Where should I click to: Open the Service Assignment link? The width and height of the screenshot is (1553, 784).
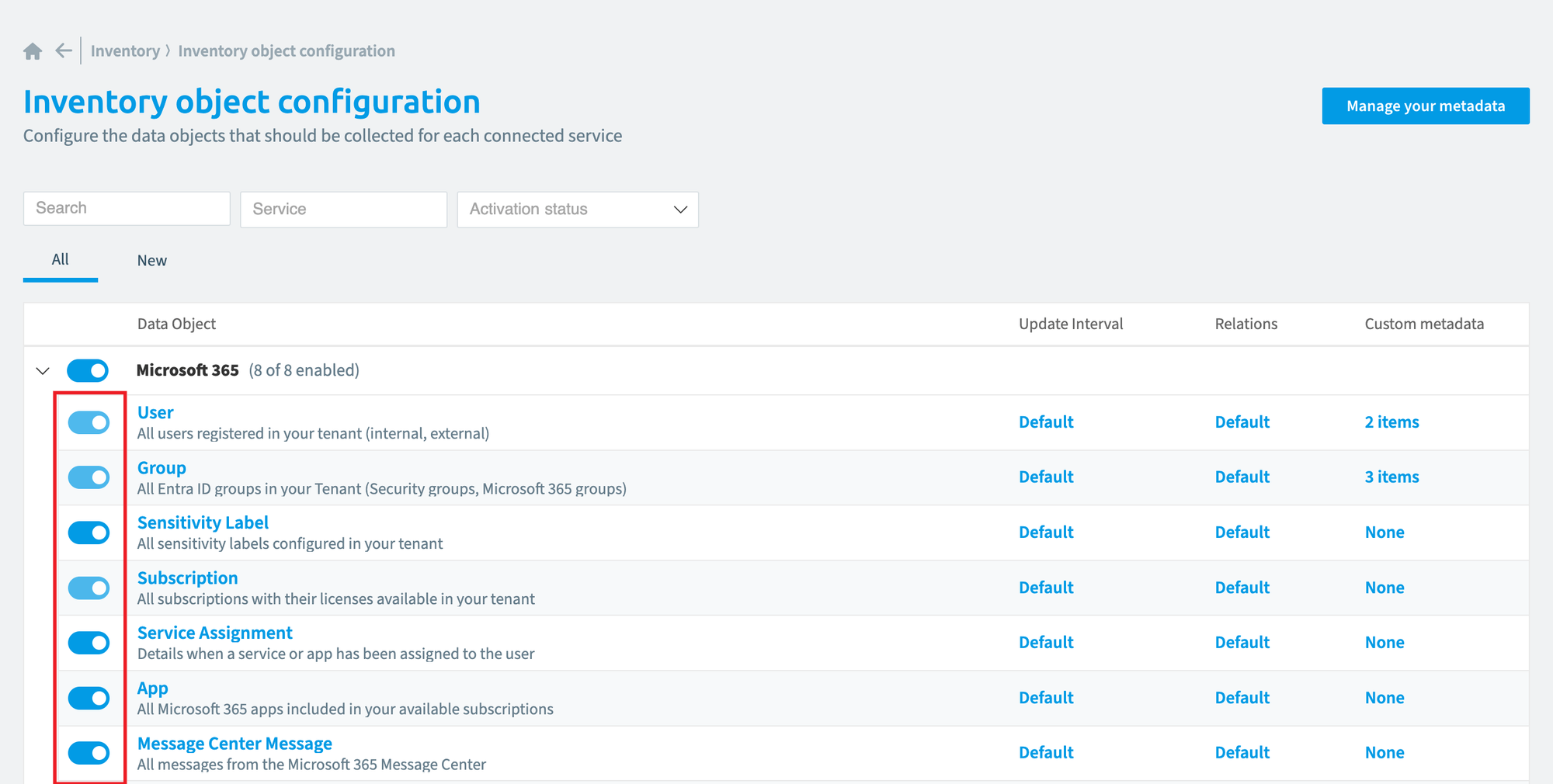(x=215, y=633)
